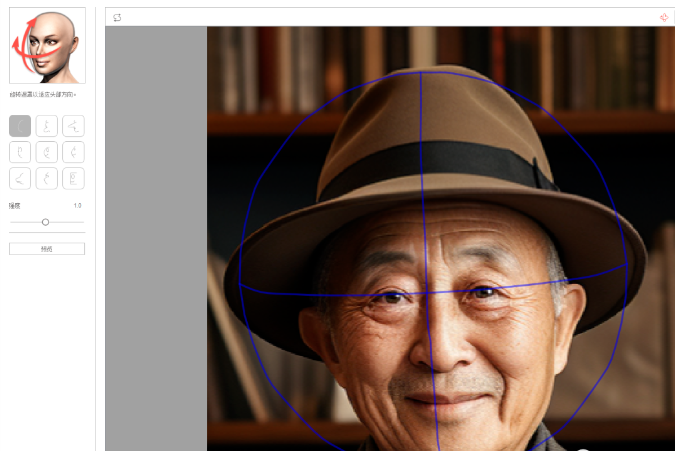The height and width of the screenshot is (451, 675).
Task: Click the strength value 1.0
Action: tap(78, 205)
